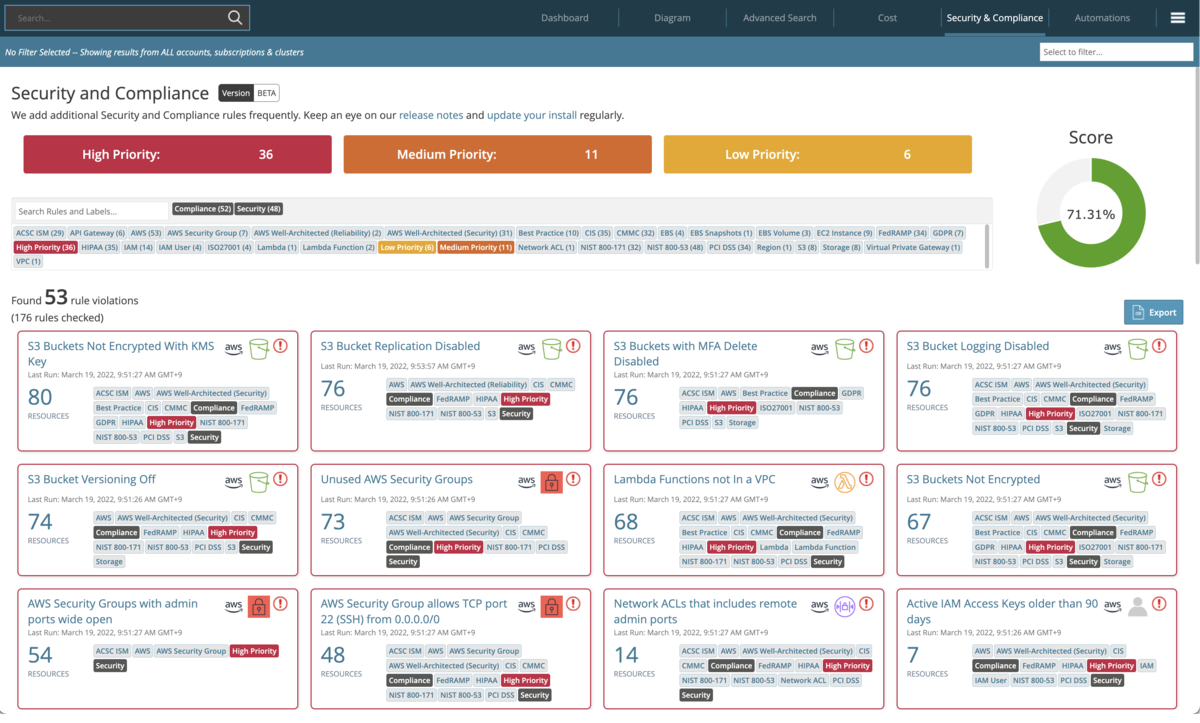Toggle the Medium Priority (11) filter tag

(x=475, y=247)
